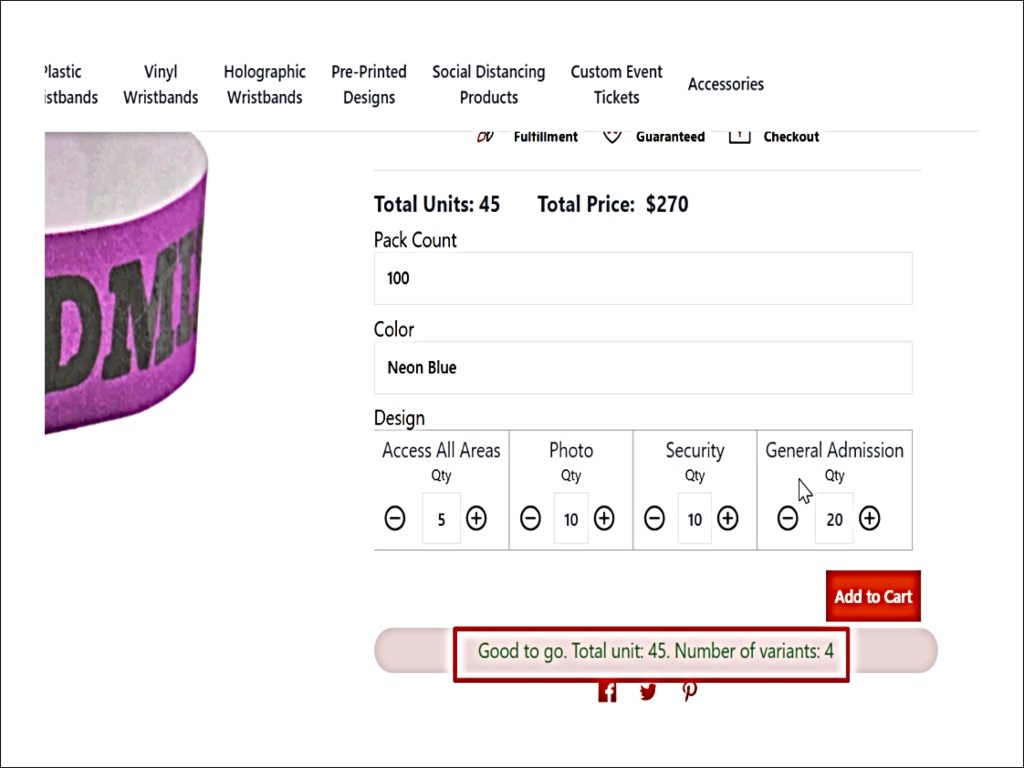
Task: Open the Pack Count dropdown
Action: [x=641, y=278]
